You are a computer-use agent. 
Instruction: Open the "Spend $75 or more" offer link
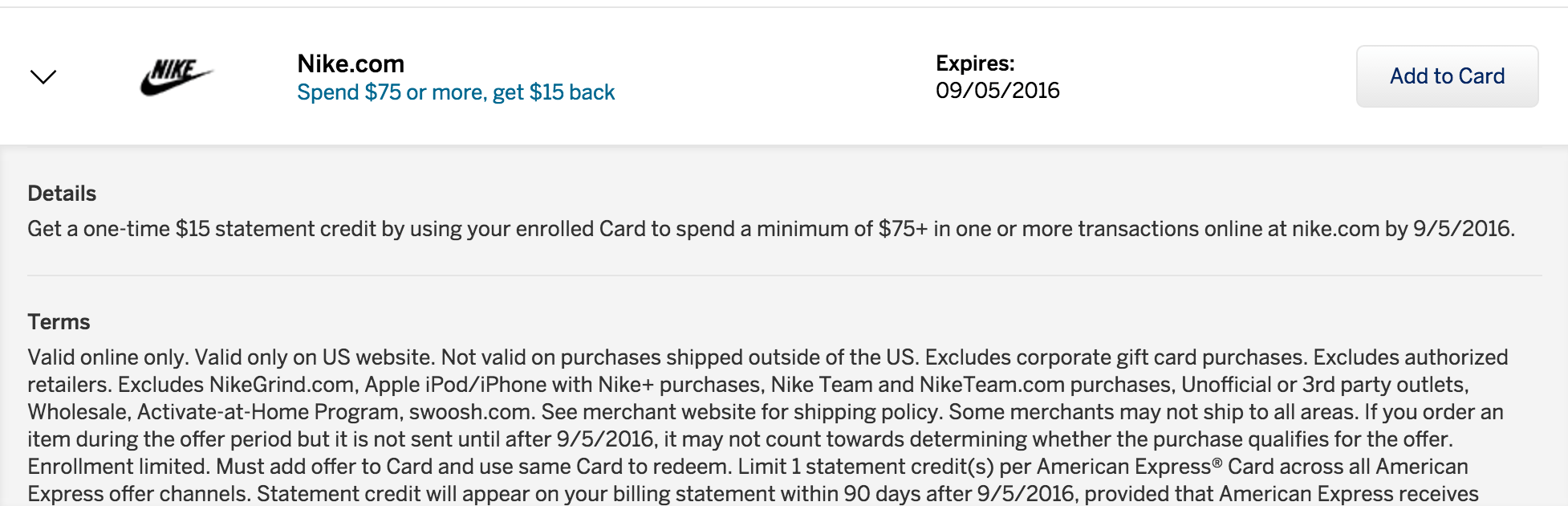click(456, 92)
